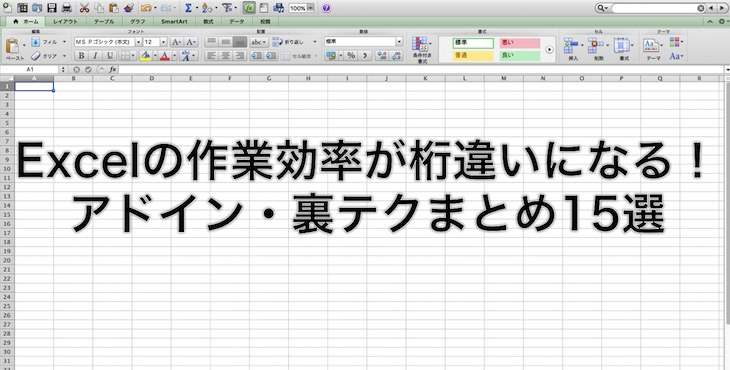This screenshot has width=730, height=370.
Task: Toggle Bold formatting button
Action: click(81, 56)
